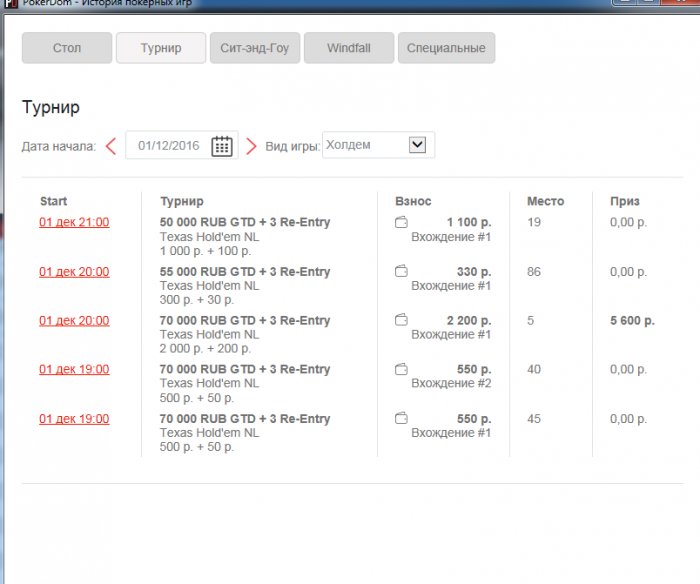This screenshot has width=700, height=584.
Task: Switch to the Windfall tab
Action: click(x=349, y=48)
